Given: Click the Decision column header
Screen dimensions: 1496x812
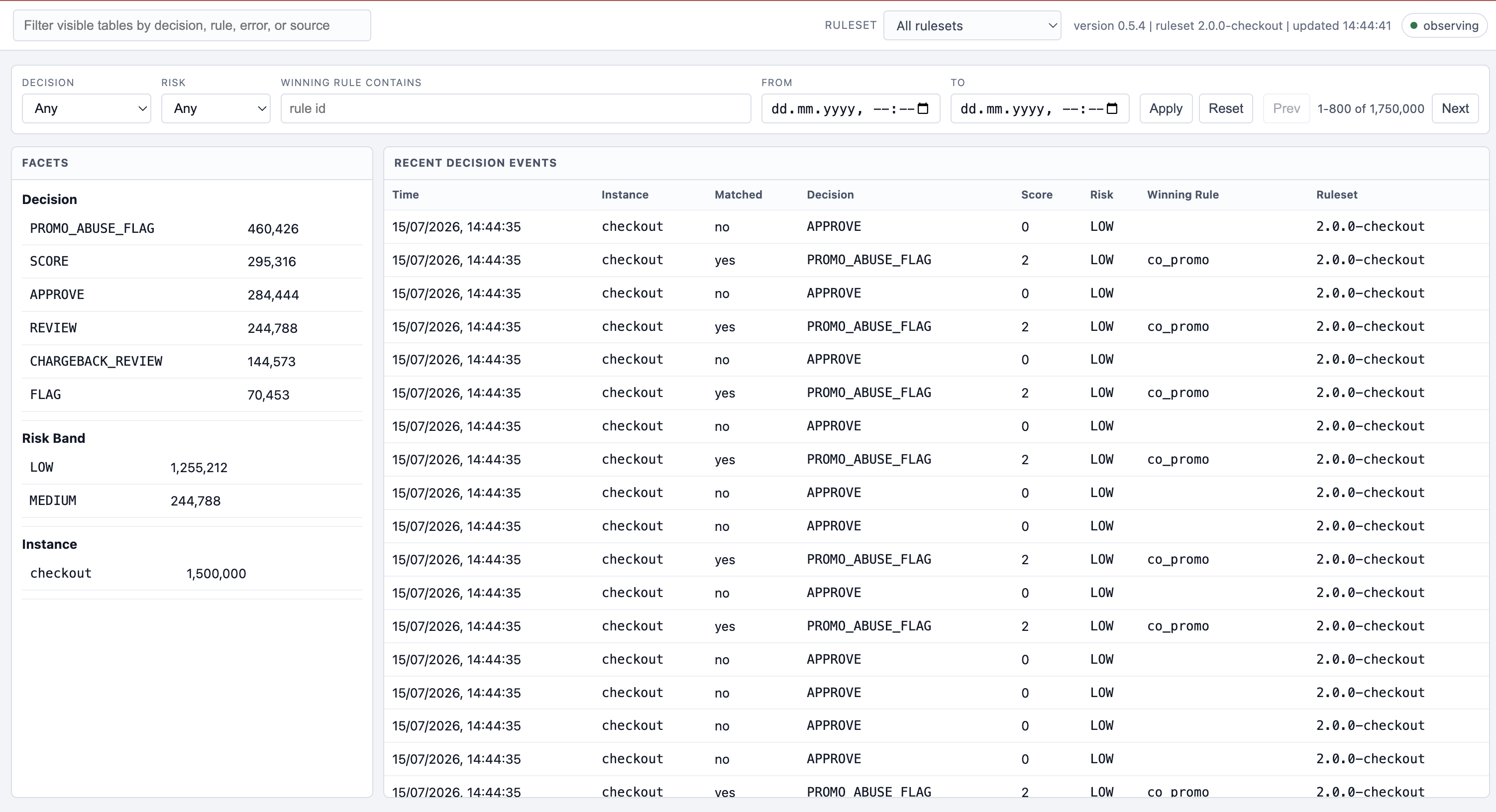Looking at the screenshot, I should [830, 195].
